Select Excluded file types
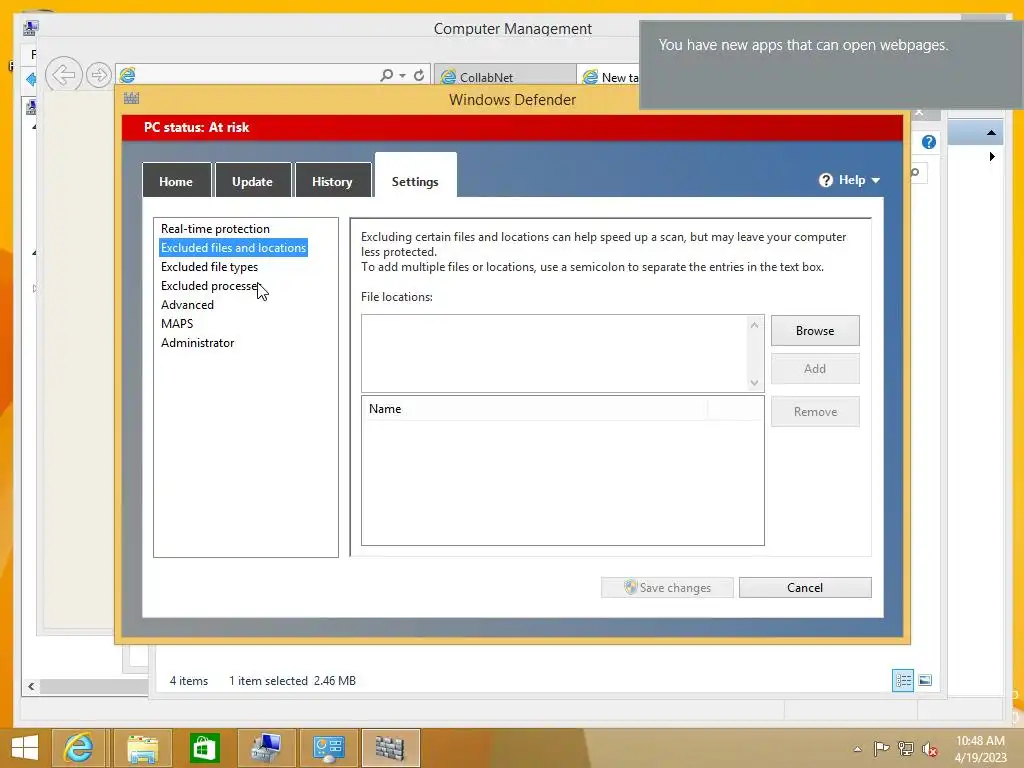The width and height of the screenshot is (1024, 768). pos(209,266)
